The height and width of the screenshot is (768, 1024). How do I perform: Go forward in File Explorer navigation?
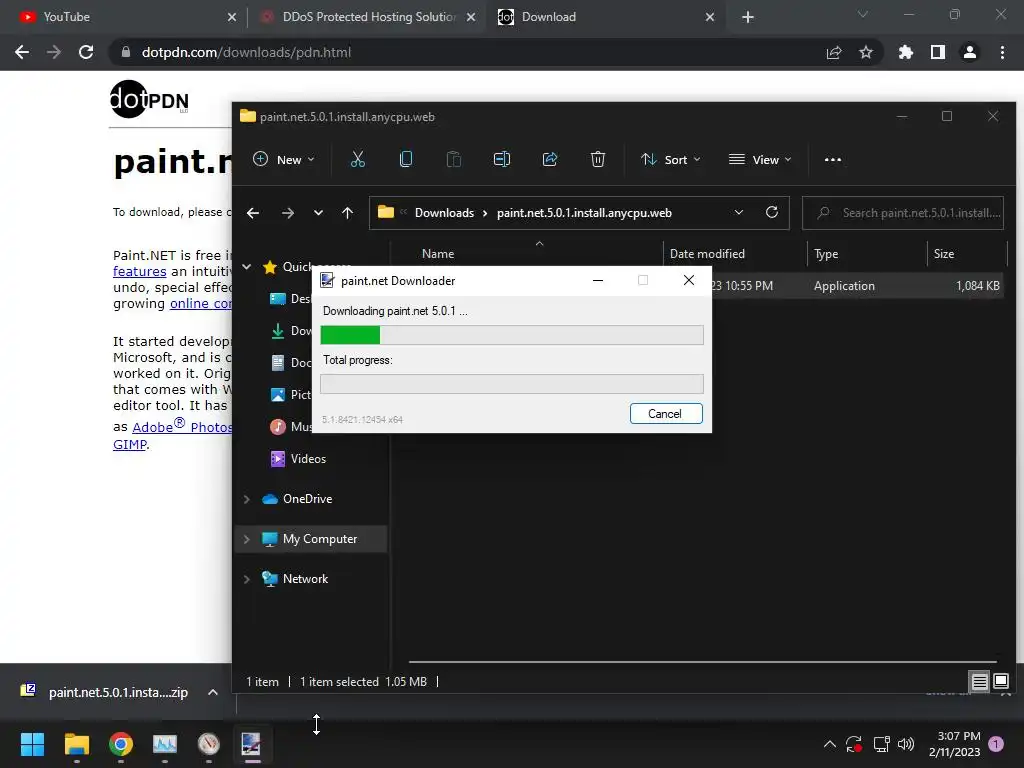coord(287,213)
